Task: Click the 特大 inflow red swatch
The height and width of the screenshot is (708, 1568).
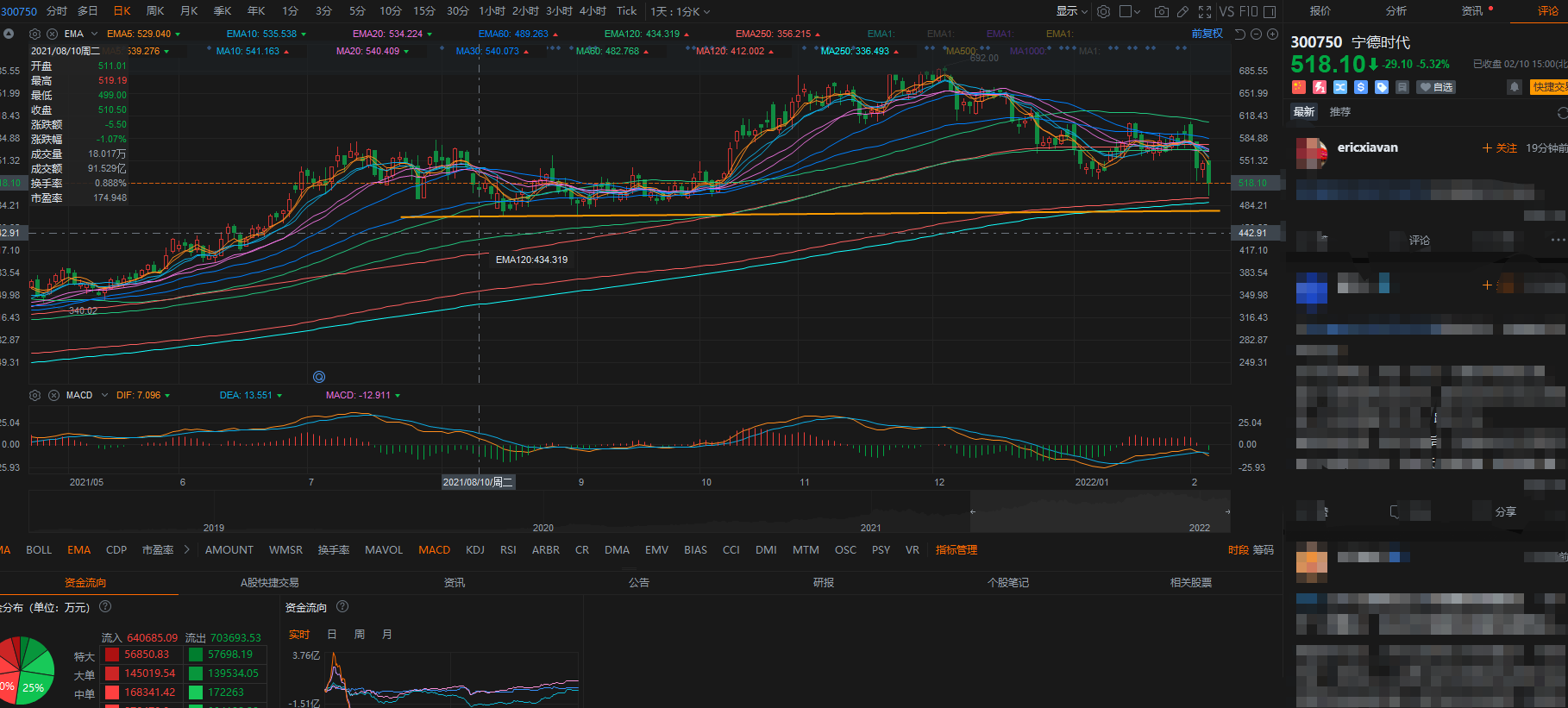Action: pos(112,655)
